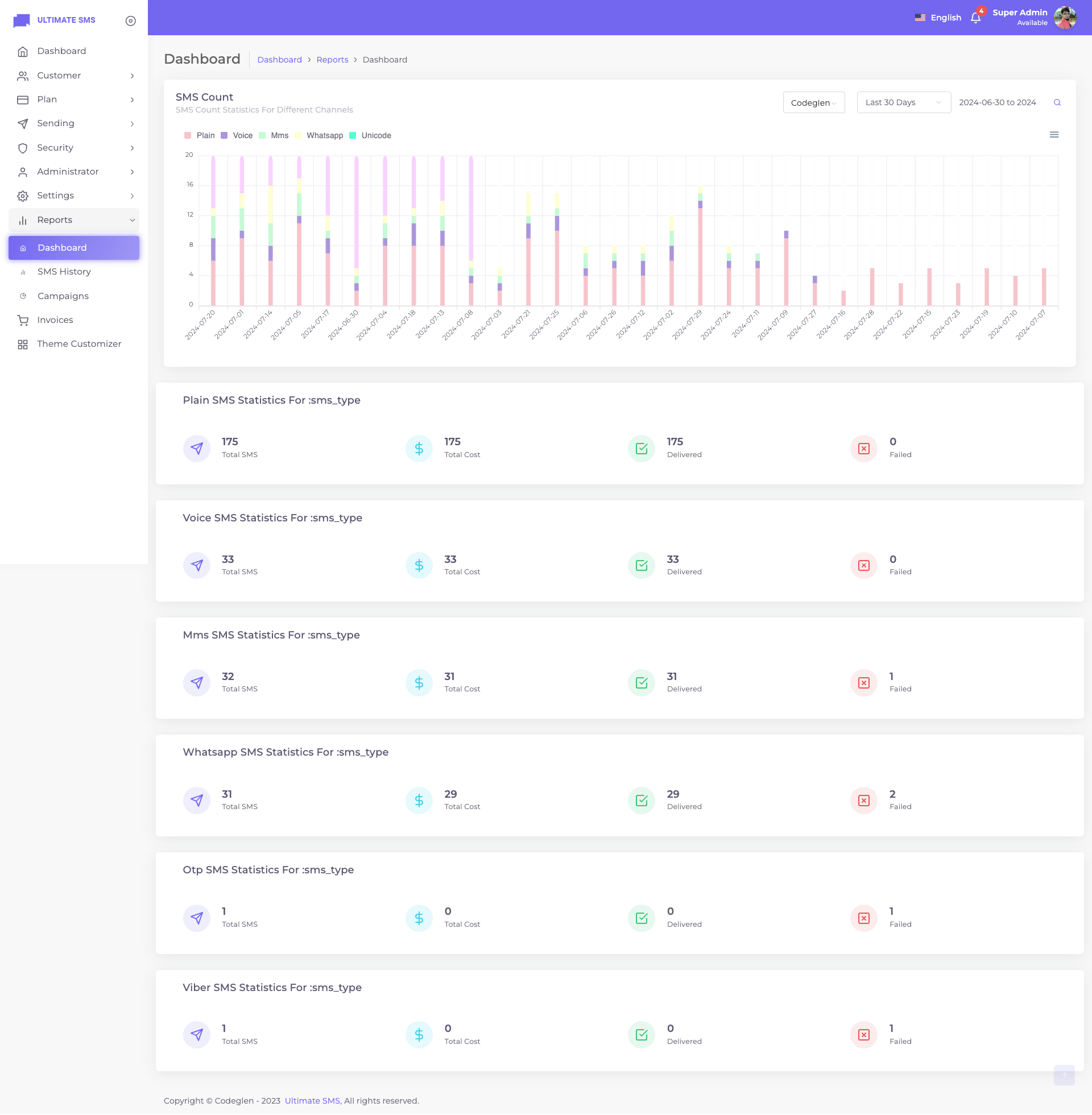Click the Super Admin avatar picture
The width and height of the screenshot is (1092, 1115).
pyautogui.click(x=1065, y=18)
